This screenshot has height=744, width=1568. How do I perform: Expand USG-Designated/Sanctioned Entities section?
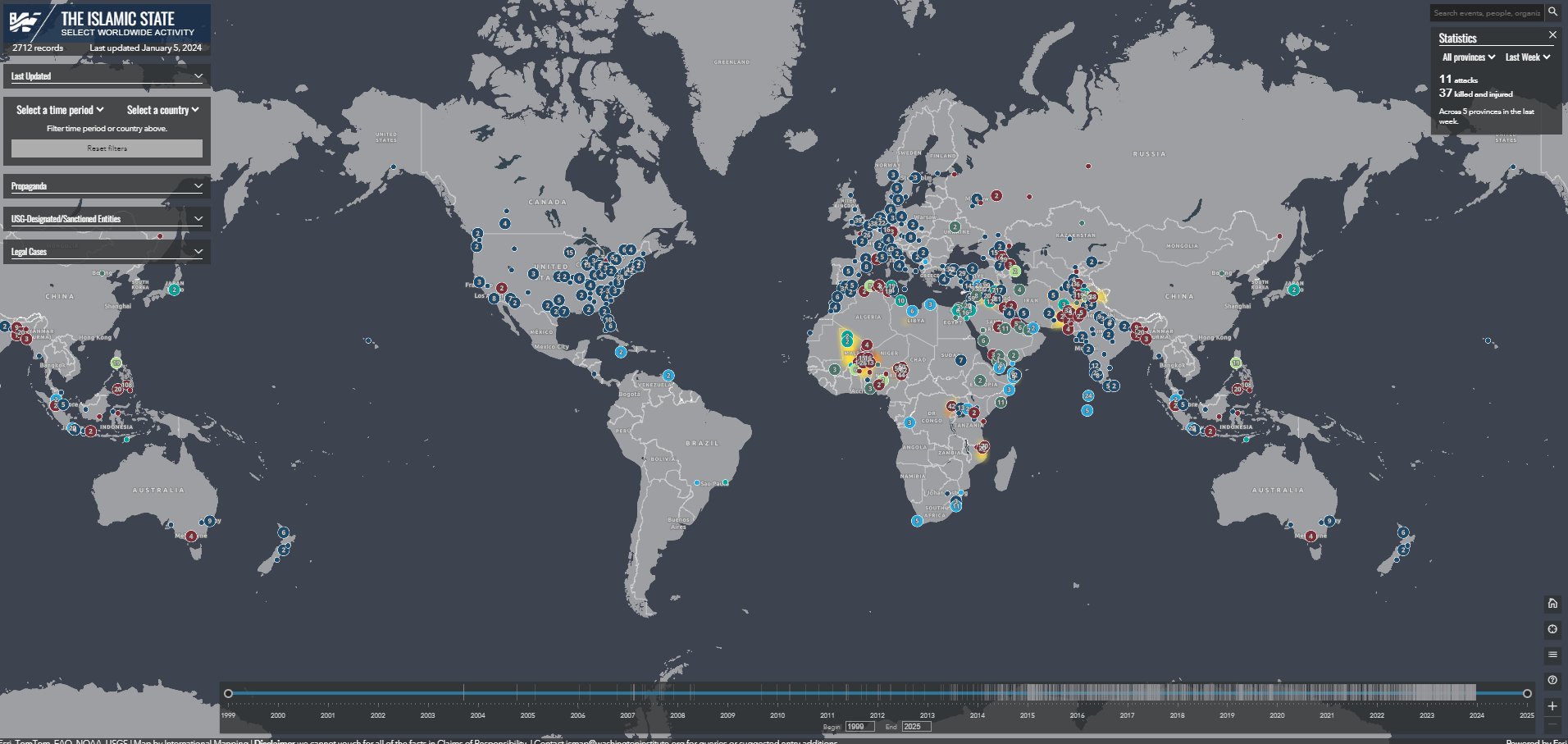point(107,219)
